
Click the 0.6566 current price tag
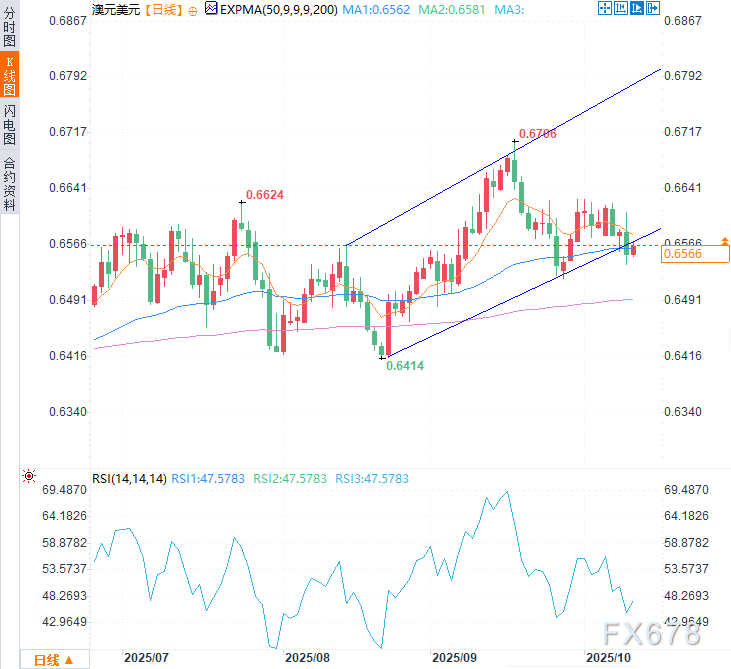click(695, 254)
